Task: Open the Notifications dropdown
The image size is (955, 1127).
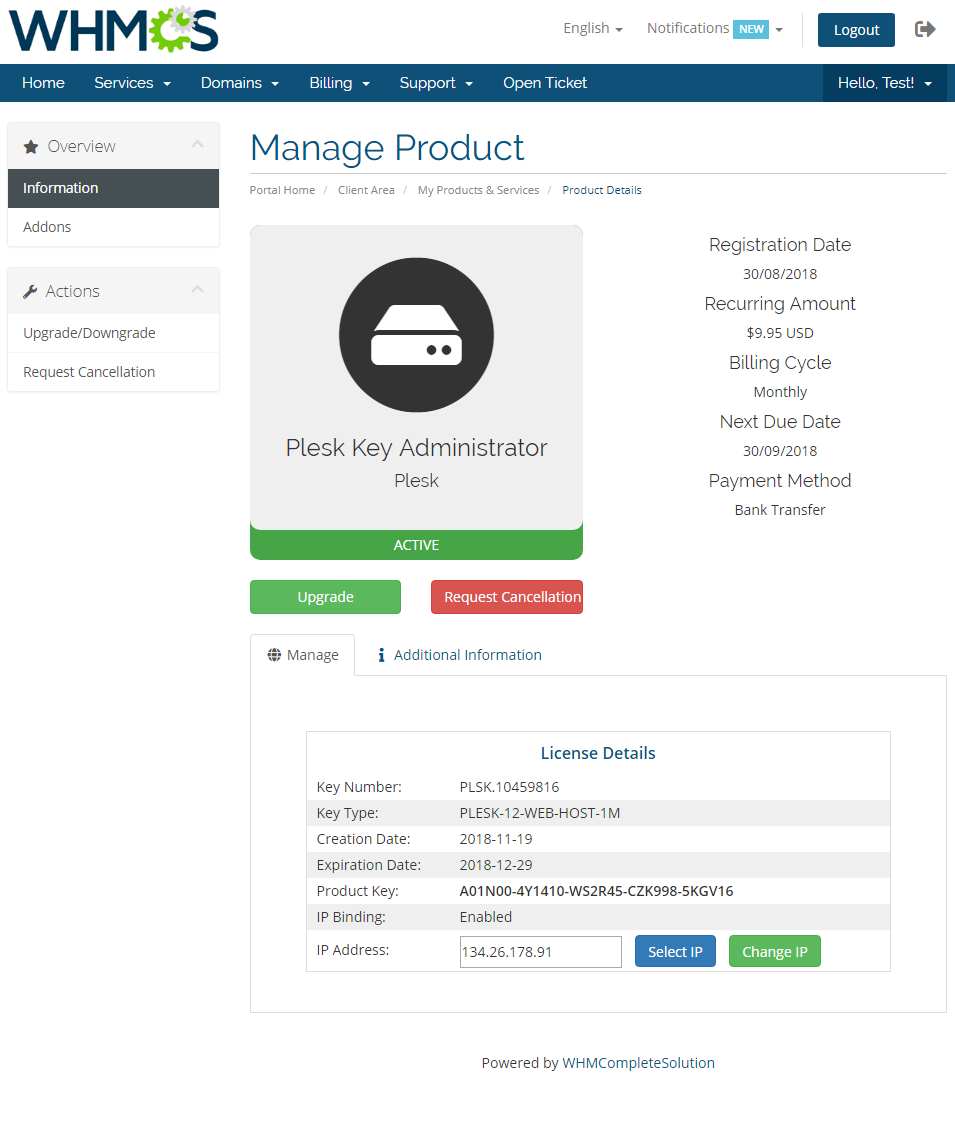Action: click(715, 29)
